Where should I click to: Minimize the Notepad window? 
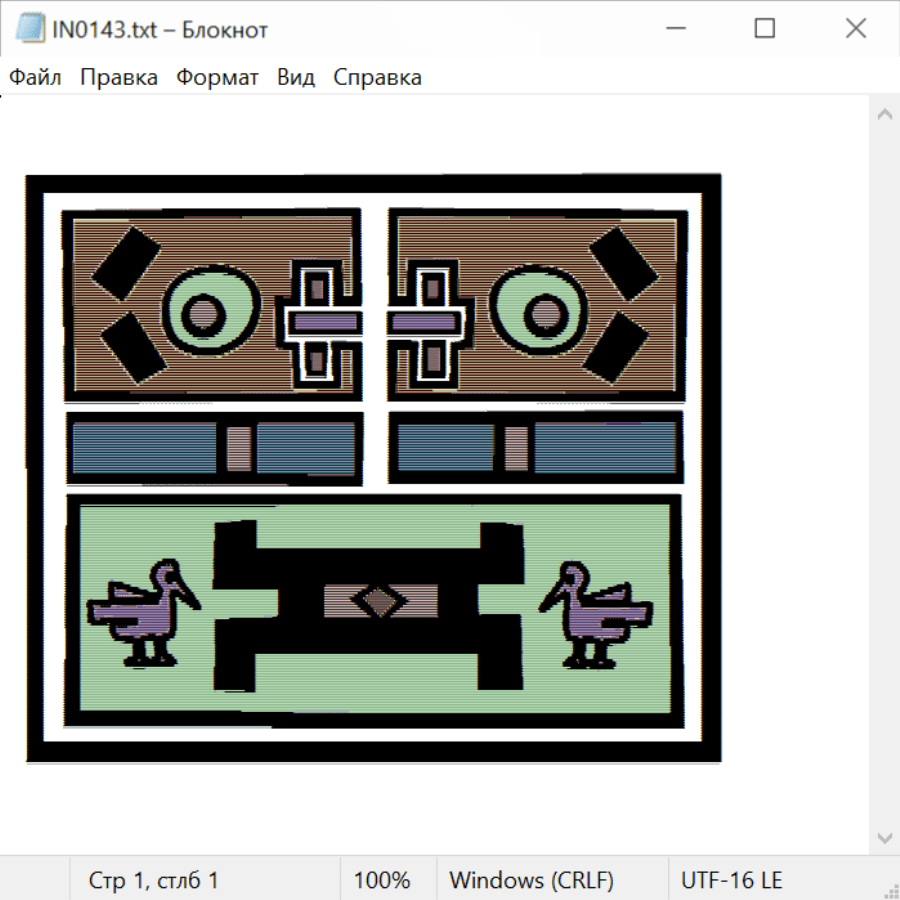click(x=673, y=29)
